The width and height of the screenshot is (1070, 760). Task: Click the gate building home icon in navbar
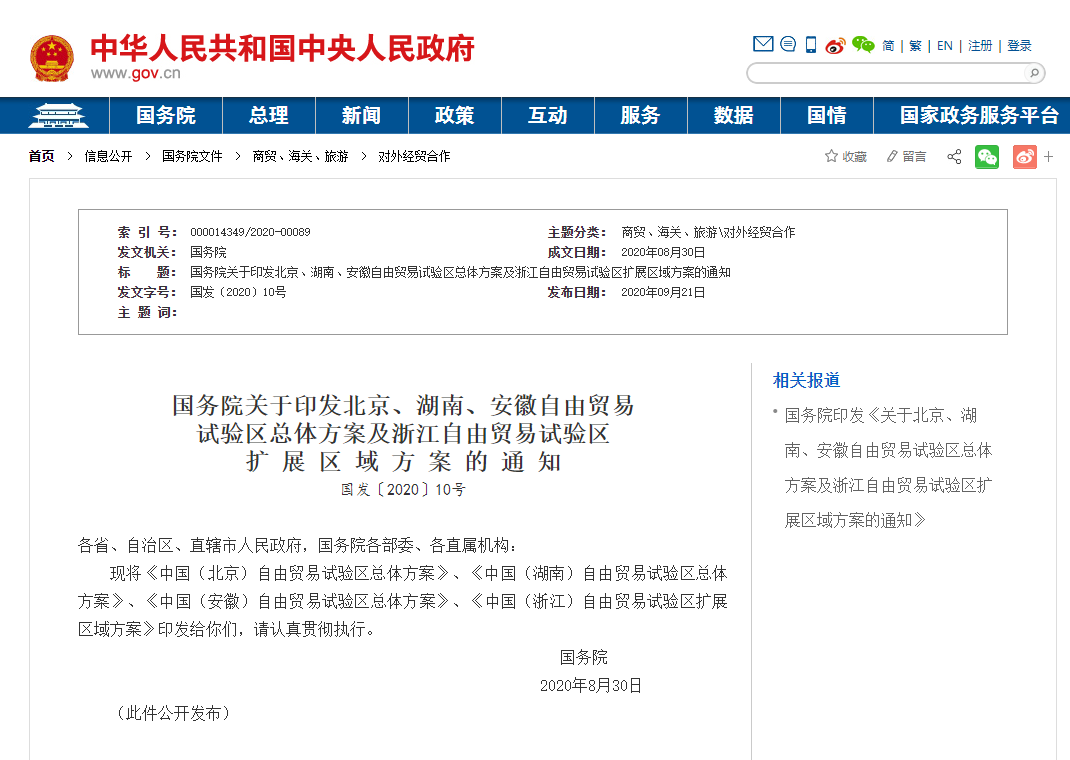(x=58, y=116)
